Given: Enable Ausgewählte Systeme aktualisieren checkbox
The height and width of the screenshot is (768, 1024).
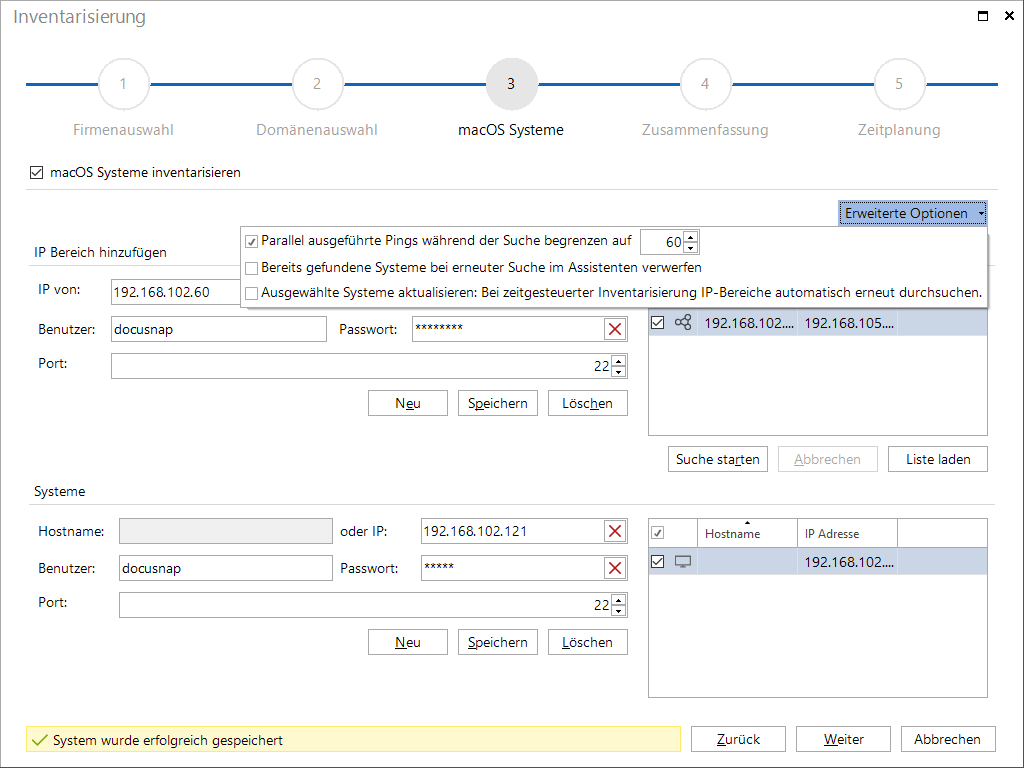Looking at the screenshot, I should pyautogui.click(x=251, y=293).
